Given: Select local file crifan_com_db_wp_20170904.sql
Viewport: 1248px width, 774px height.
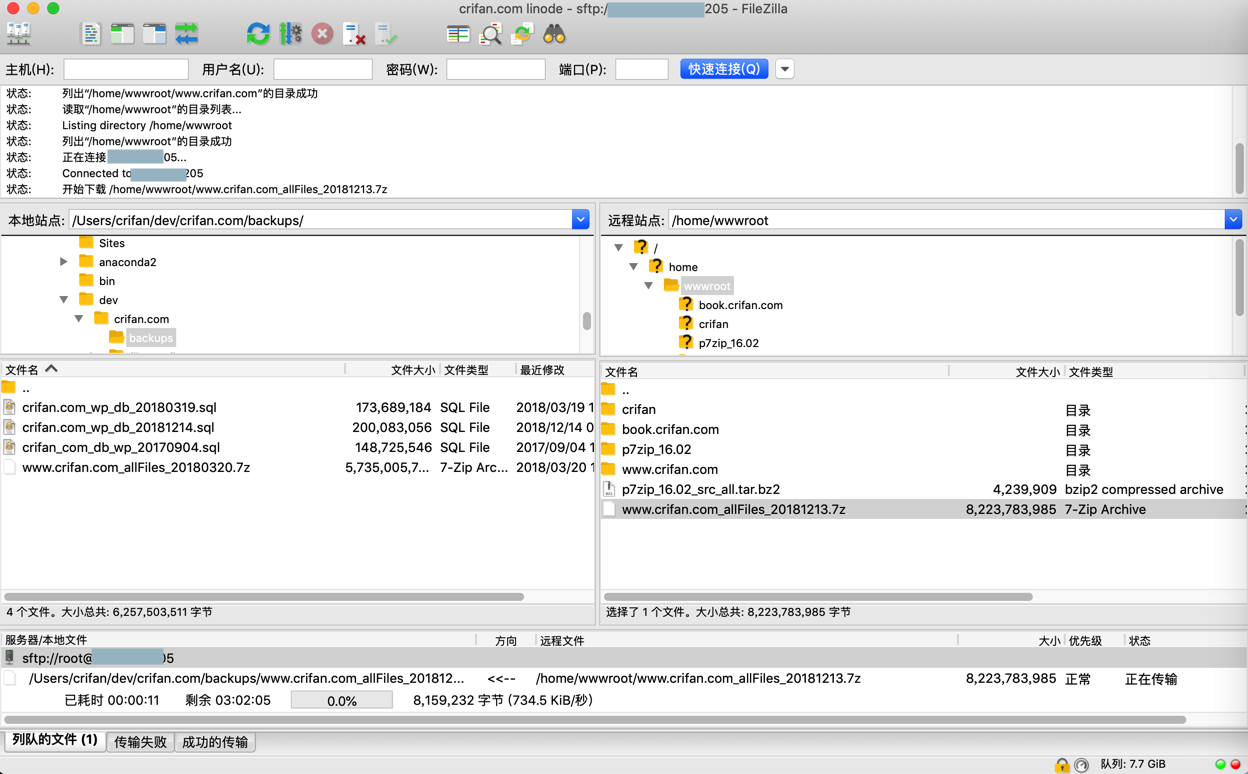Looking at the screenshot, I should tap(298, 447).
